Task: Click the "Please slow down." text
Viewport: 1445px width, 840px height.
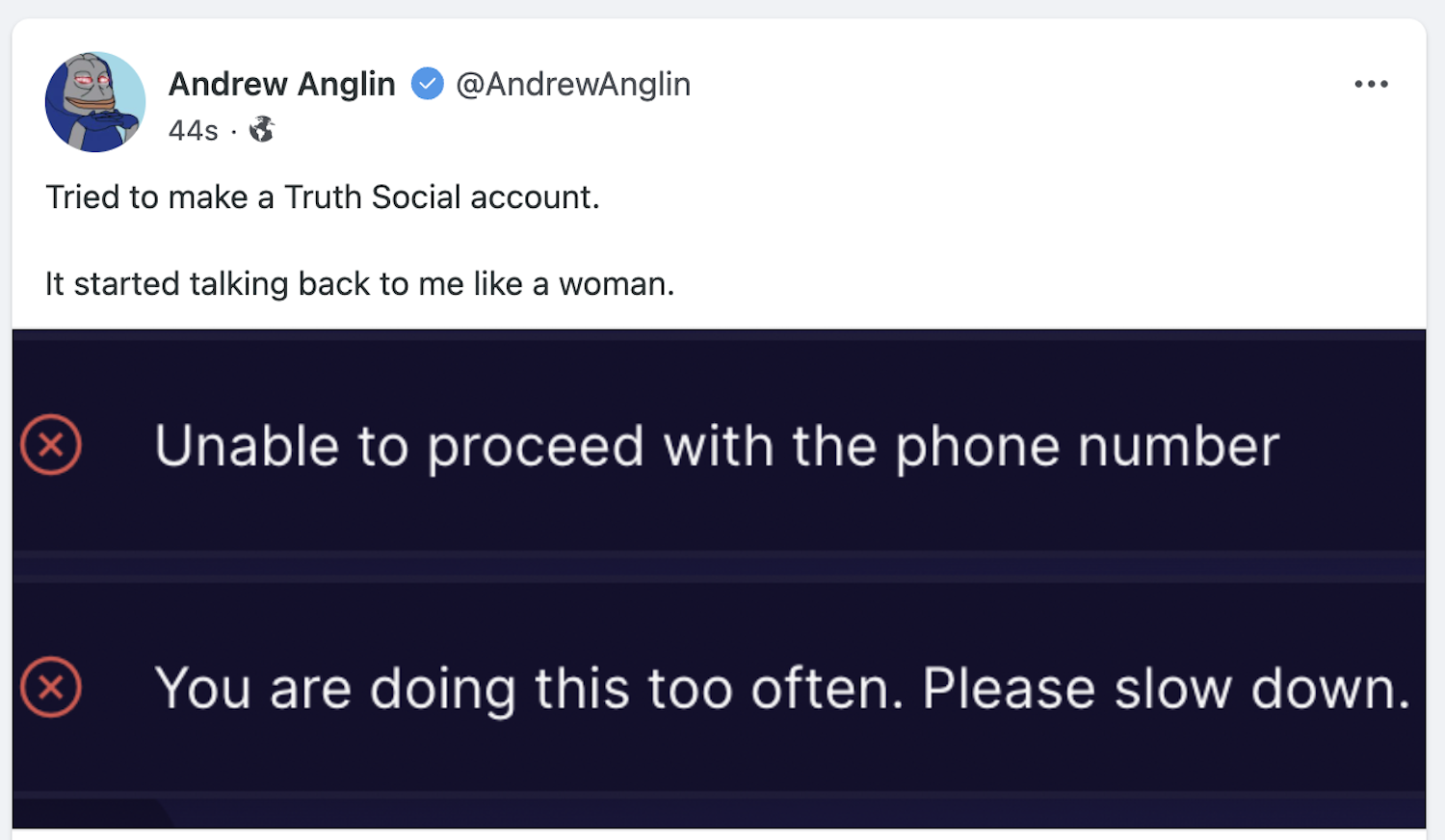Action: pos(1166,689)
